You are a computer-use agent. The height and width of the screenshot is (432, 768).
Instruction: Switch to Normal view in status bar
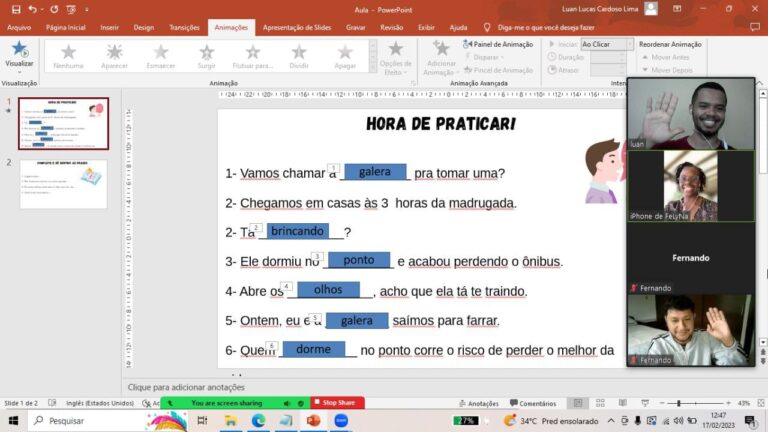[578, 403]
